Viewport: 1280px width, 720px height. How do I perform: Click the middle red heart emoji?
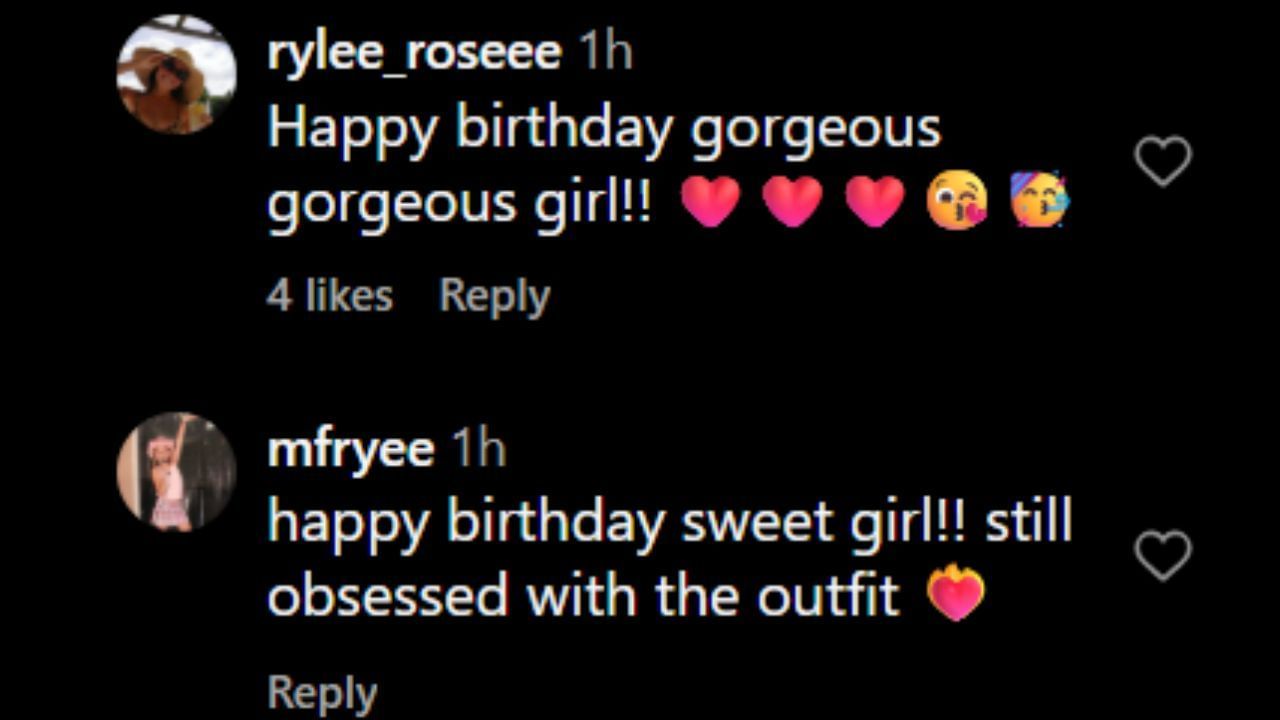(792, 203)
